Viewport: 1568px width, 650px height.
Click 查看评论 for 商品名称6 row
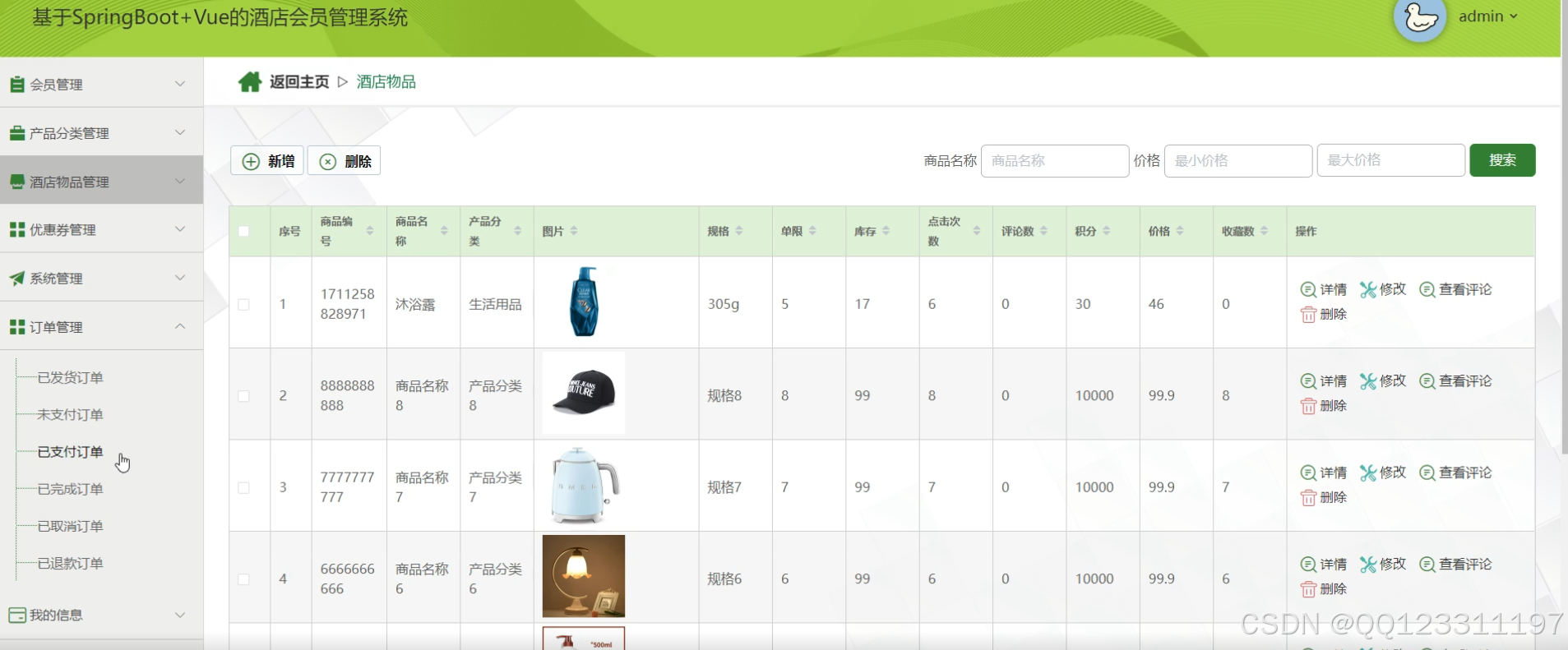tap(1455, 564)
